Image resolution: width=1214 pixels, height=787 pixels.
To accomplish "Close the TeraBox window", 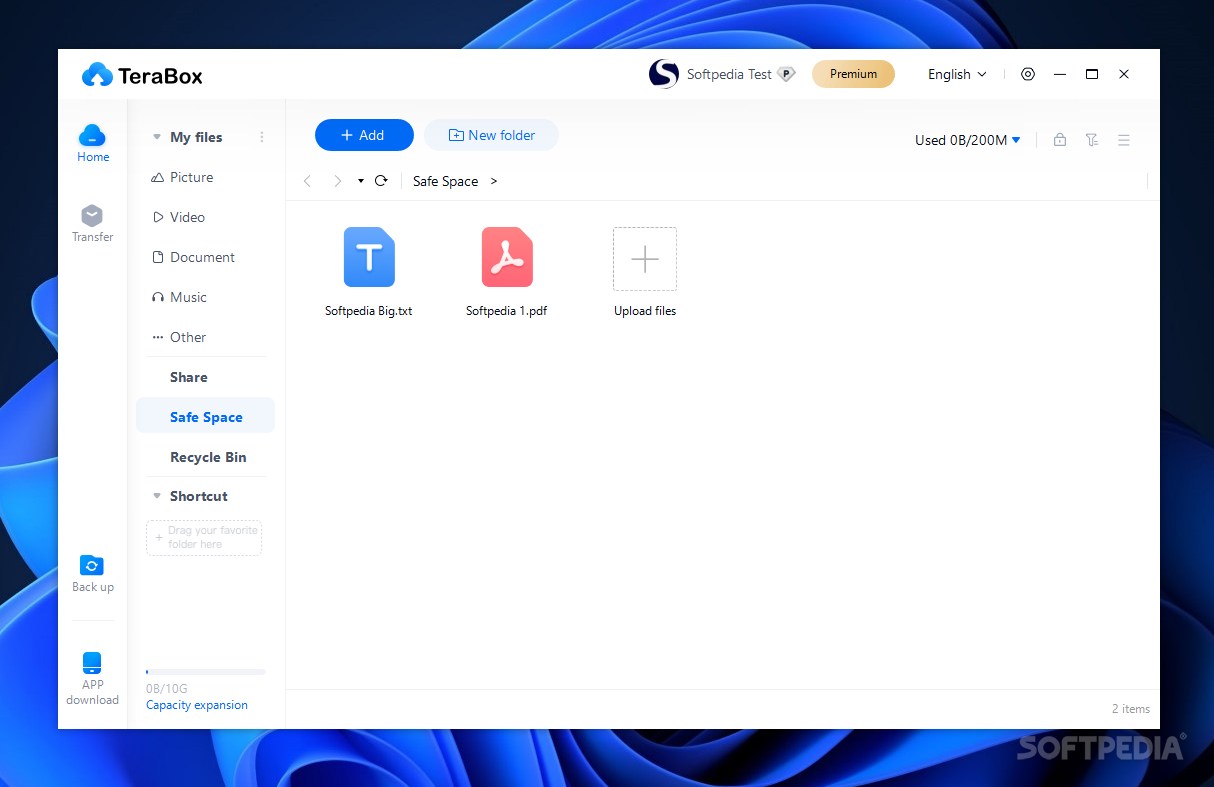I will [x=1124, y=74].
